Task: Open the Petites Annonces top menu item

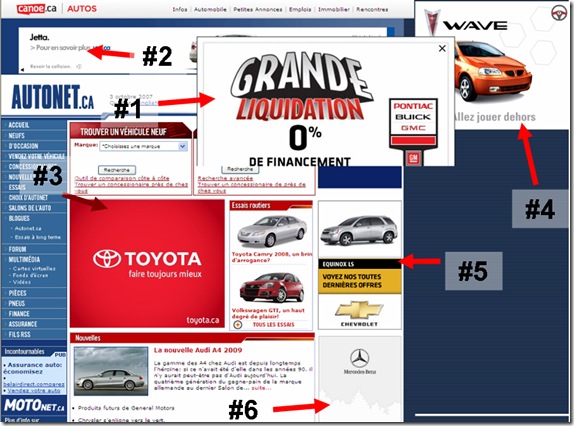Action: tap(258, 10)
